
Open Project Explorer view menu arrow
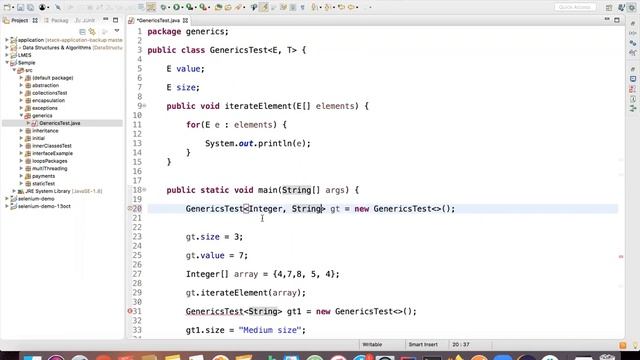[117, 31]
